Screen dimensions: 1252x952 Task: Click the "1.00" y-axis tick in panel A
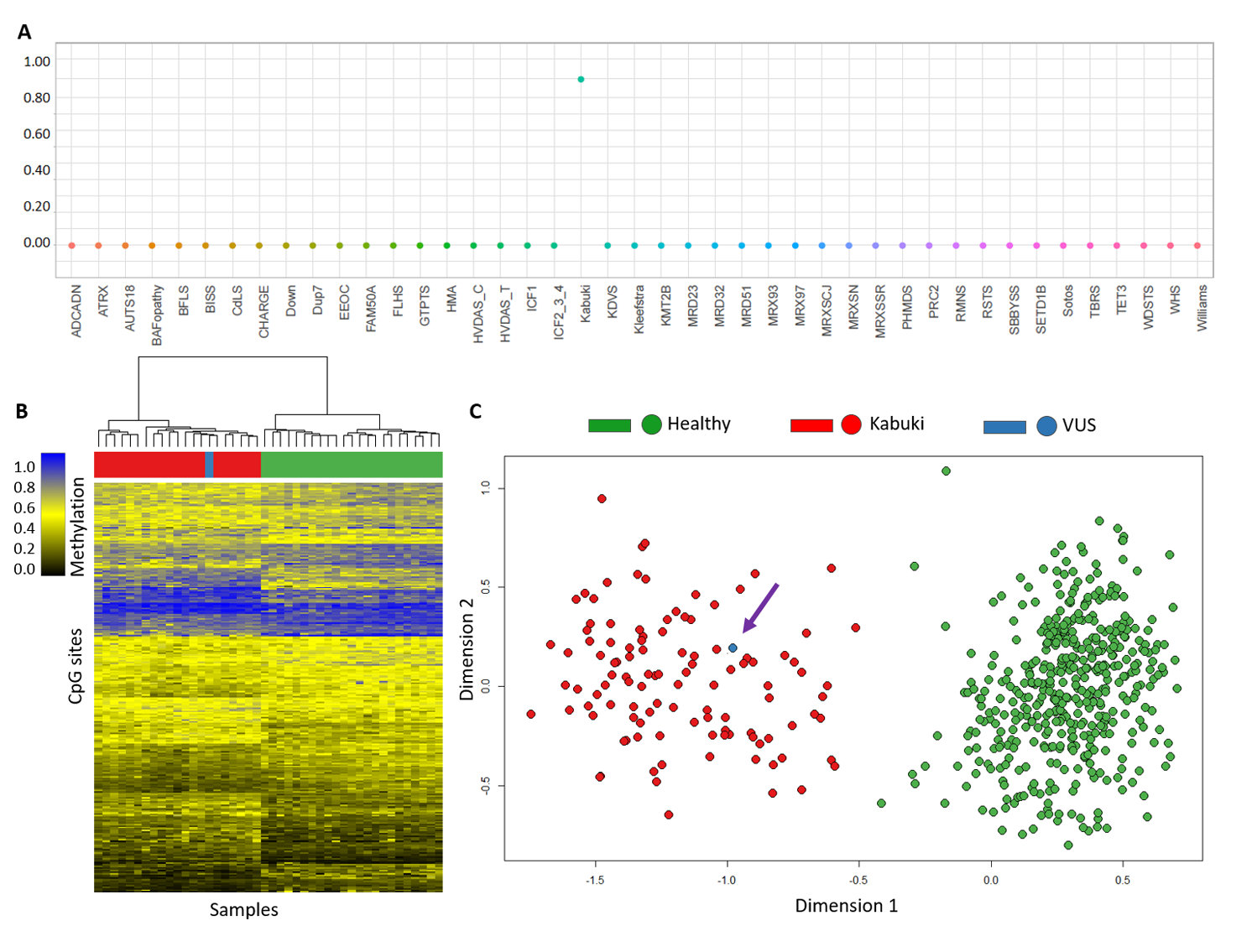37,61
